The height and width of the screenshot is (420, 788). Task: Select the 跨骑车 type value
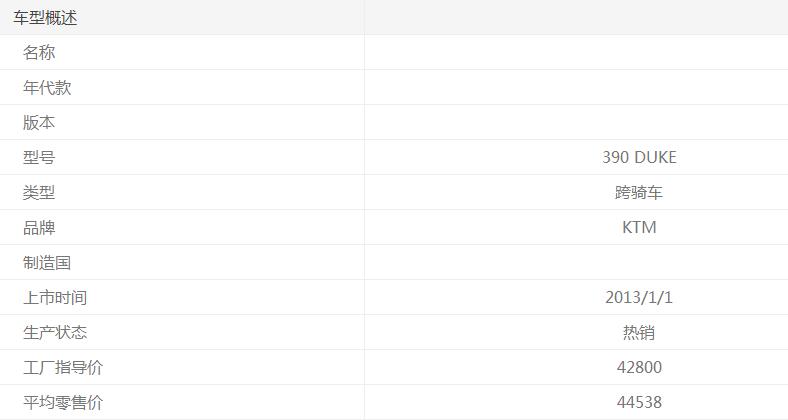[639, 193]
